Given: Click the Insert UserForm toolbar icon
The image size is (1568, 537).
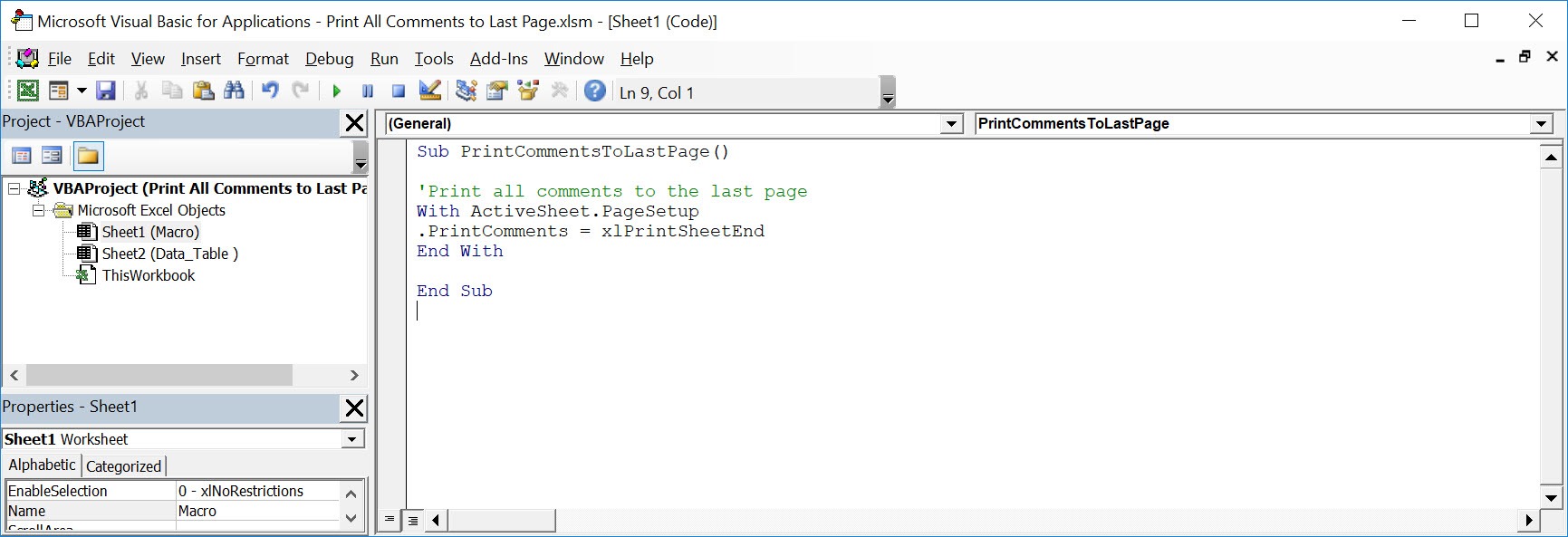Looking at the screenshot, I should pos(59,91).
